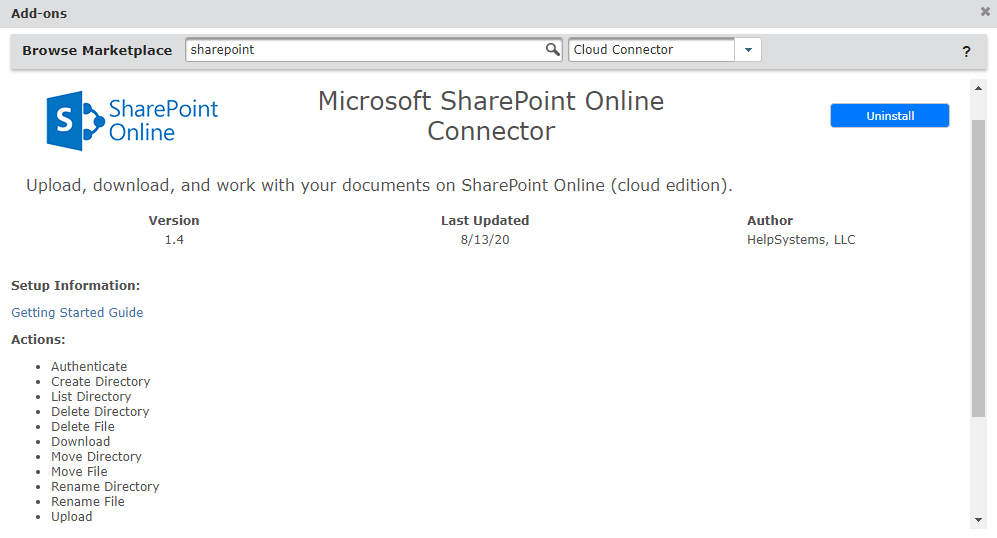
Task: Click the Authenticate action item
Action: (89, 366)
